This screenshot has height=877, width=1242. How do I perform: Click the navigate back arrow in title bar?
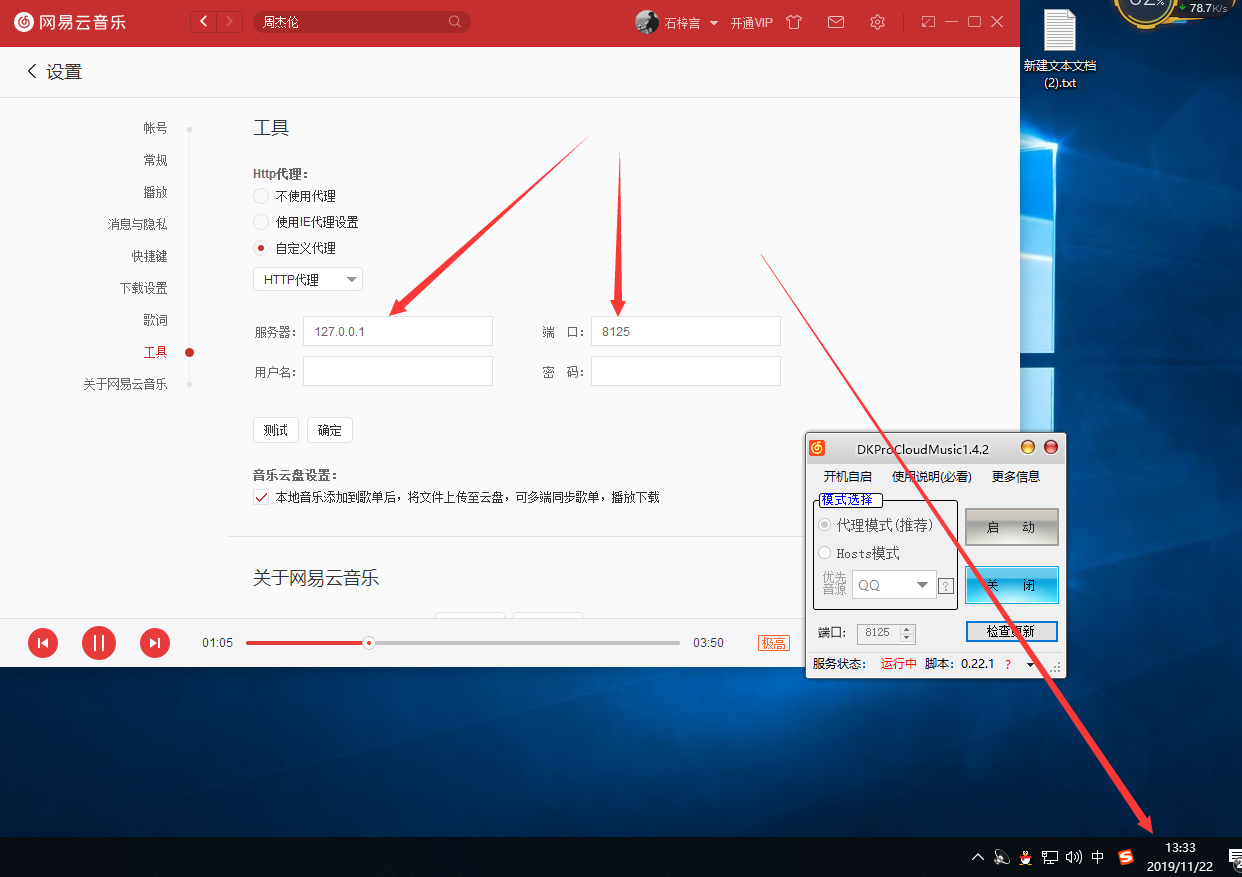[204, 21]
